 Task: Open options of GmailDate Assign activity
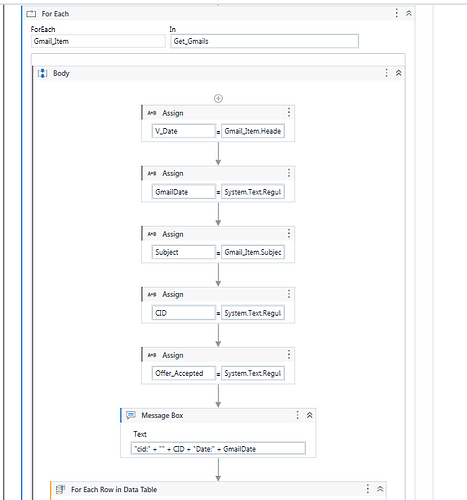coord(289,173)
